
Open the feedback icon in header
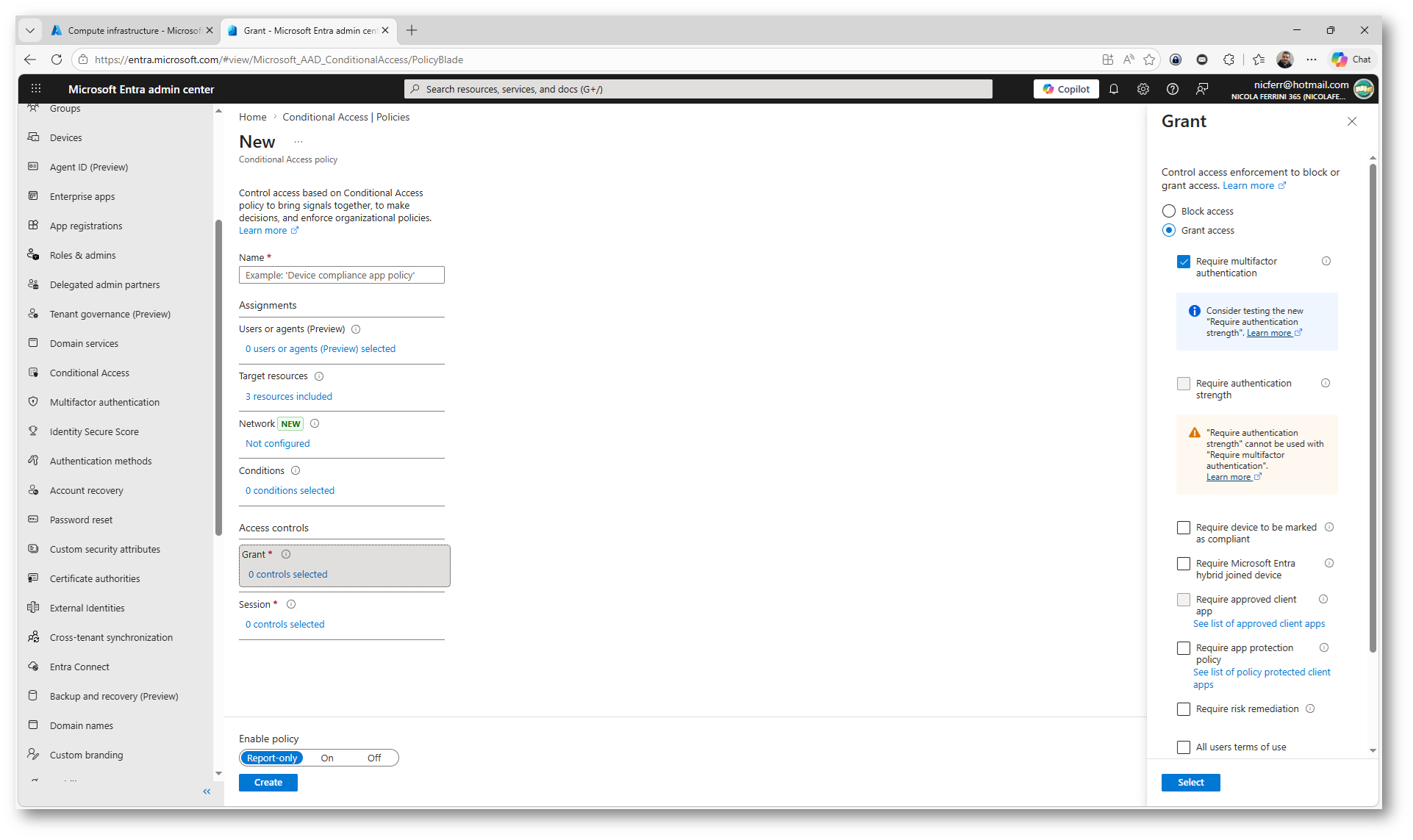1202,89
